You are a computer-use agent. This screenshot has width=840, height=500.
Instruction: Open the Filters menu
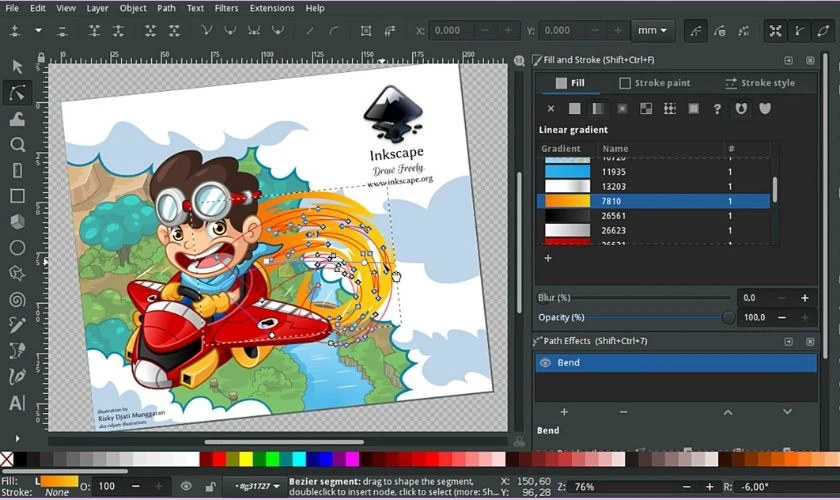[227, 8]
